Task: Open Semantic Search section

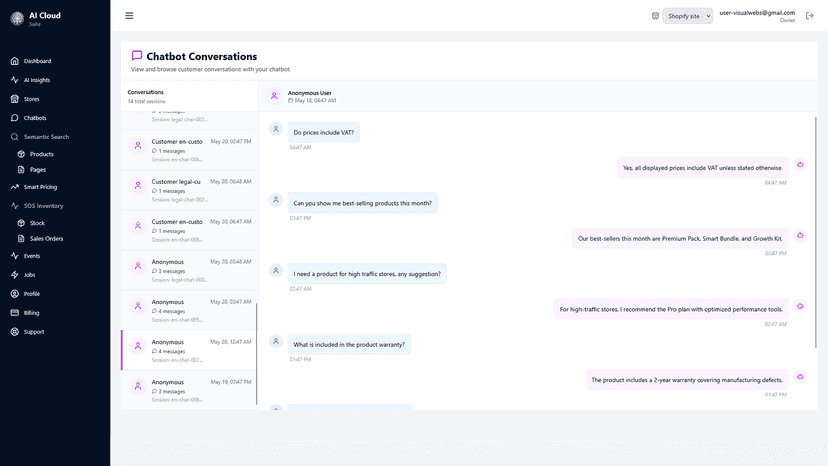Action: pyautogui.click(x=46, y=137)
